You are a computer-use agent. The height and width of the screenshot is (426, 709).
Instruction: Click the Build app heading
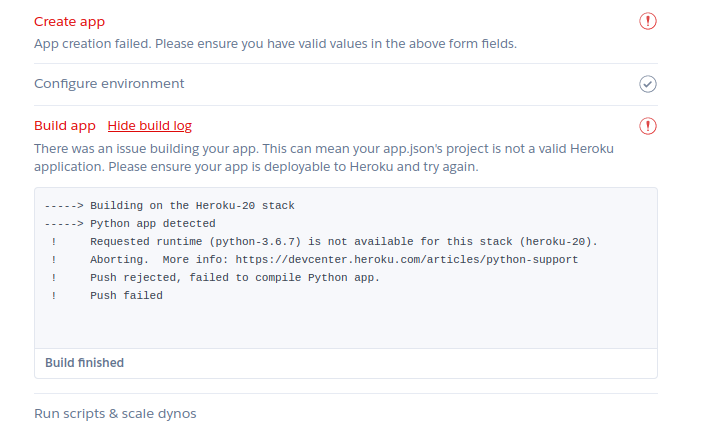pyautogui.click(x=65, y=126)
